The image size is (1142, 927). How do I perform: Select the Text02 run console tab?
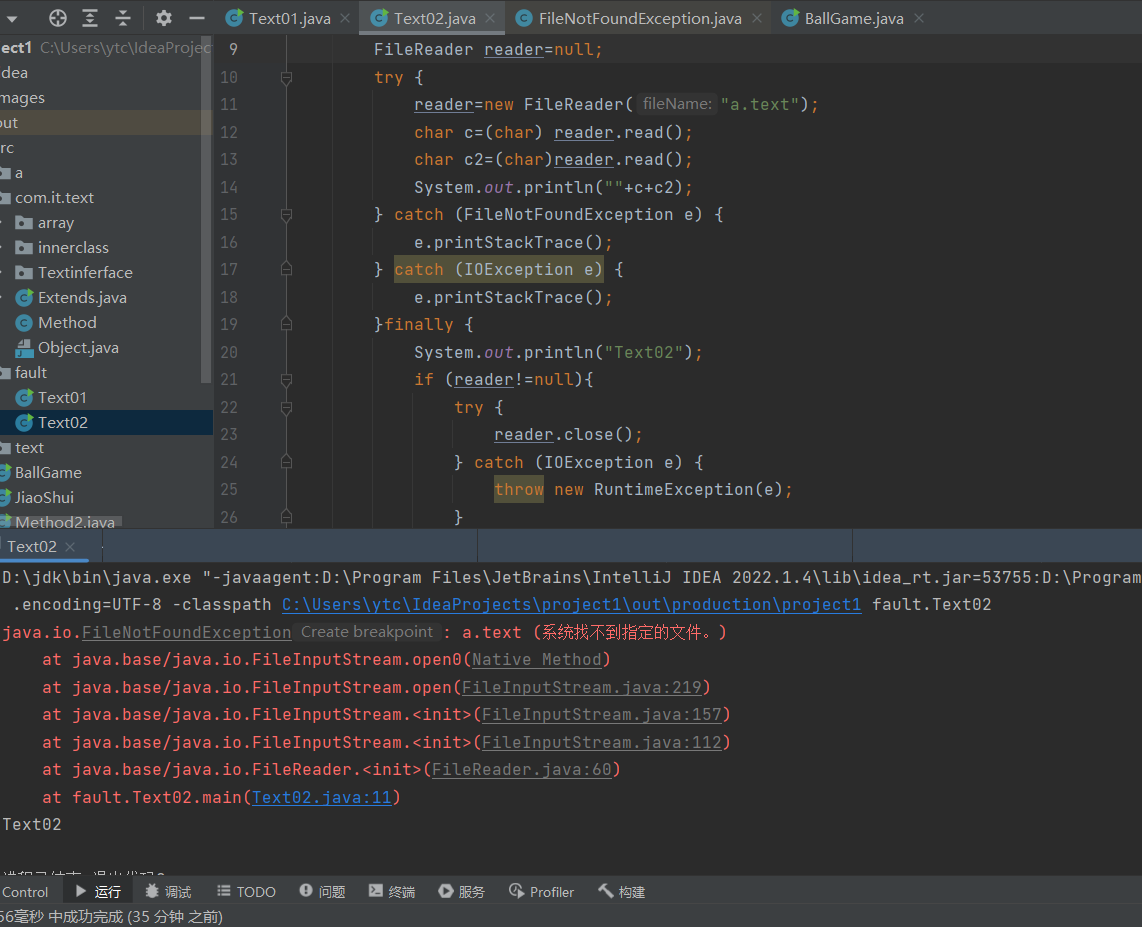[31, 546]
